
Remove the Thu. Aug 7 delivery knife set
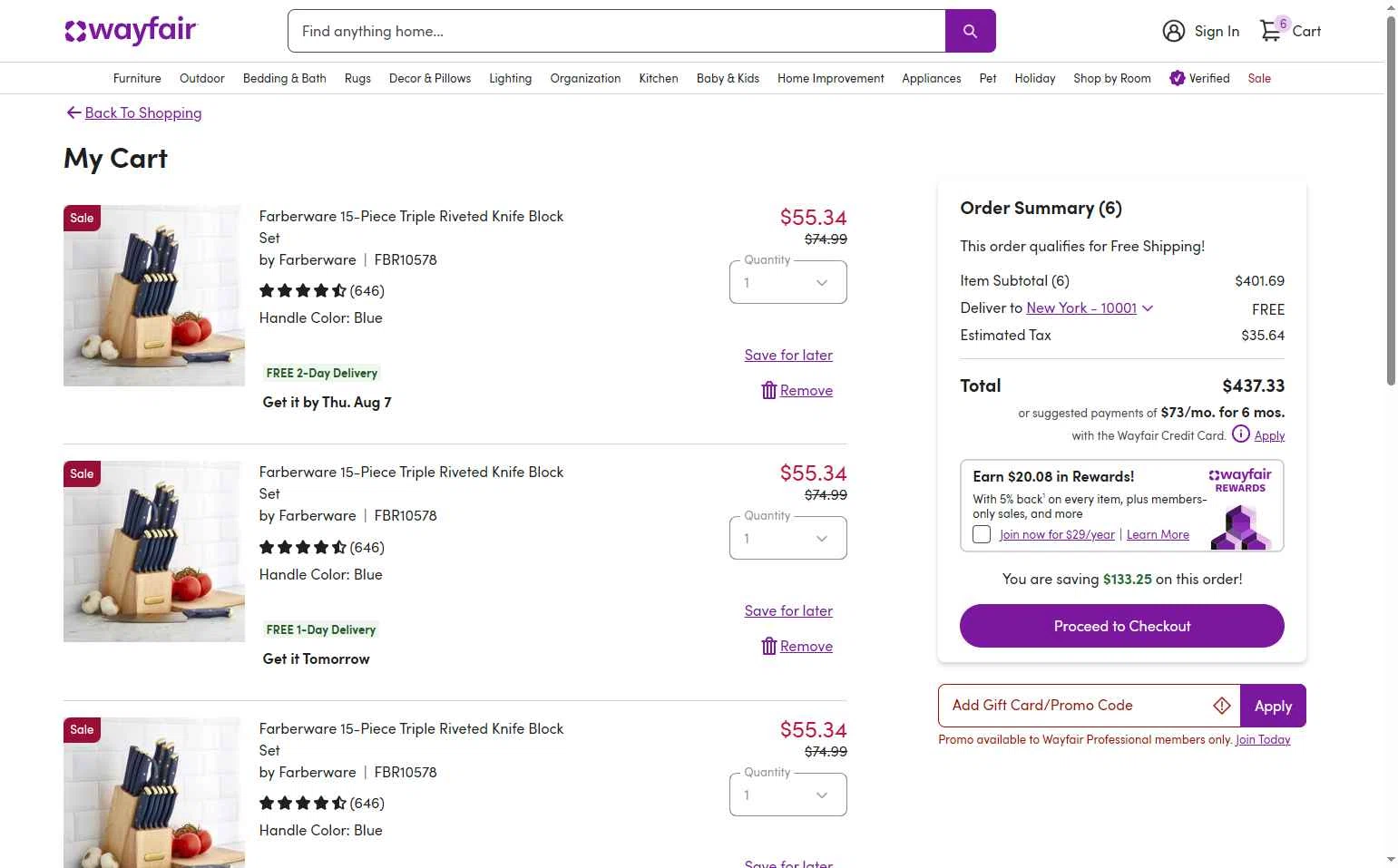coord(807,390)
